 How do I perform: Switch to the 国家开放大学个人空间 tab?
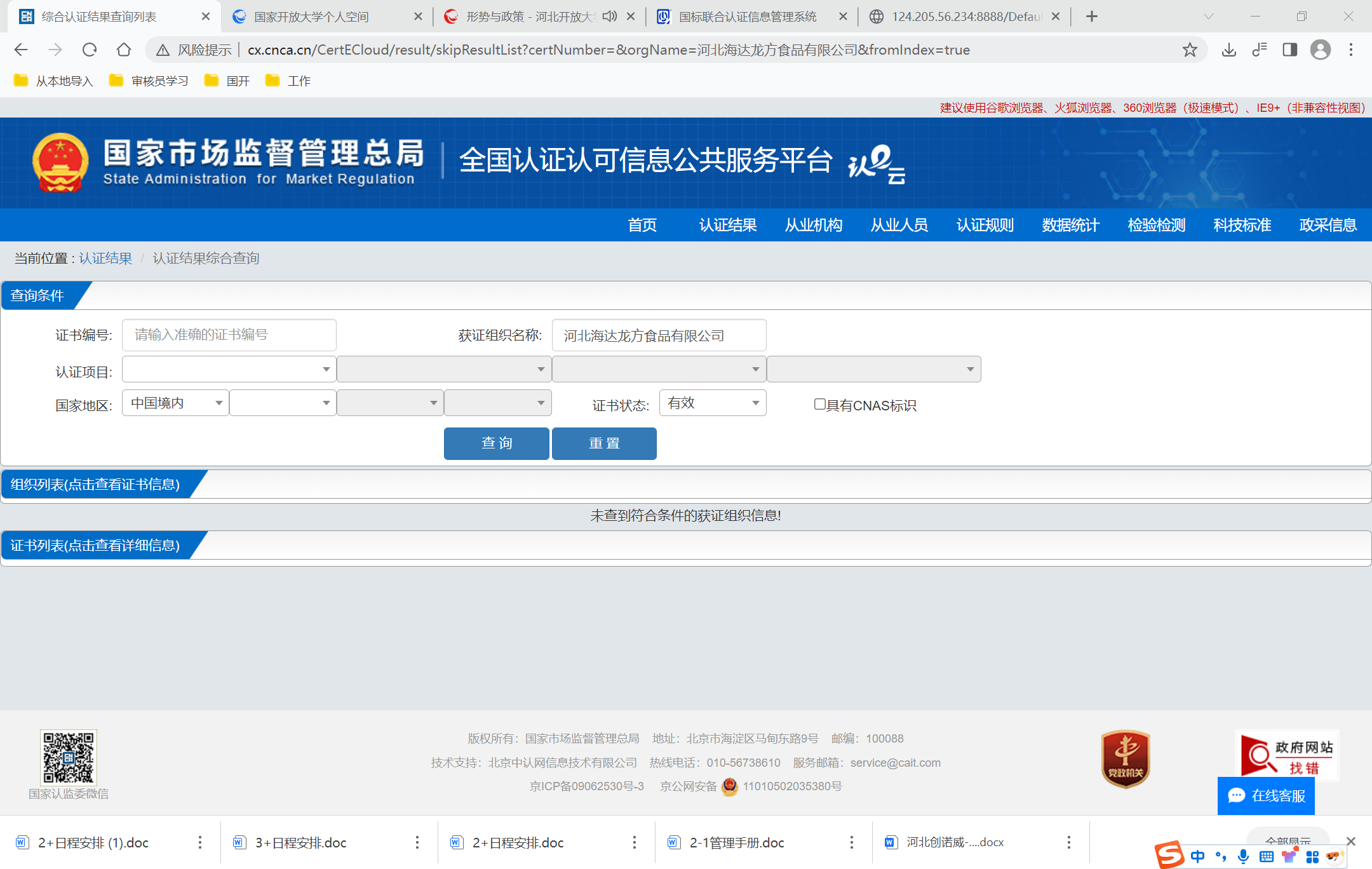click(x=311, y=17)
